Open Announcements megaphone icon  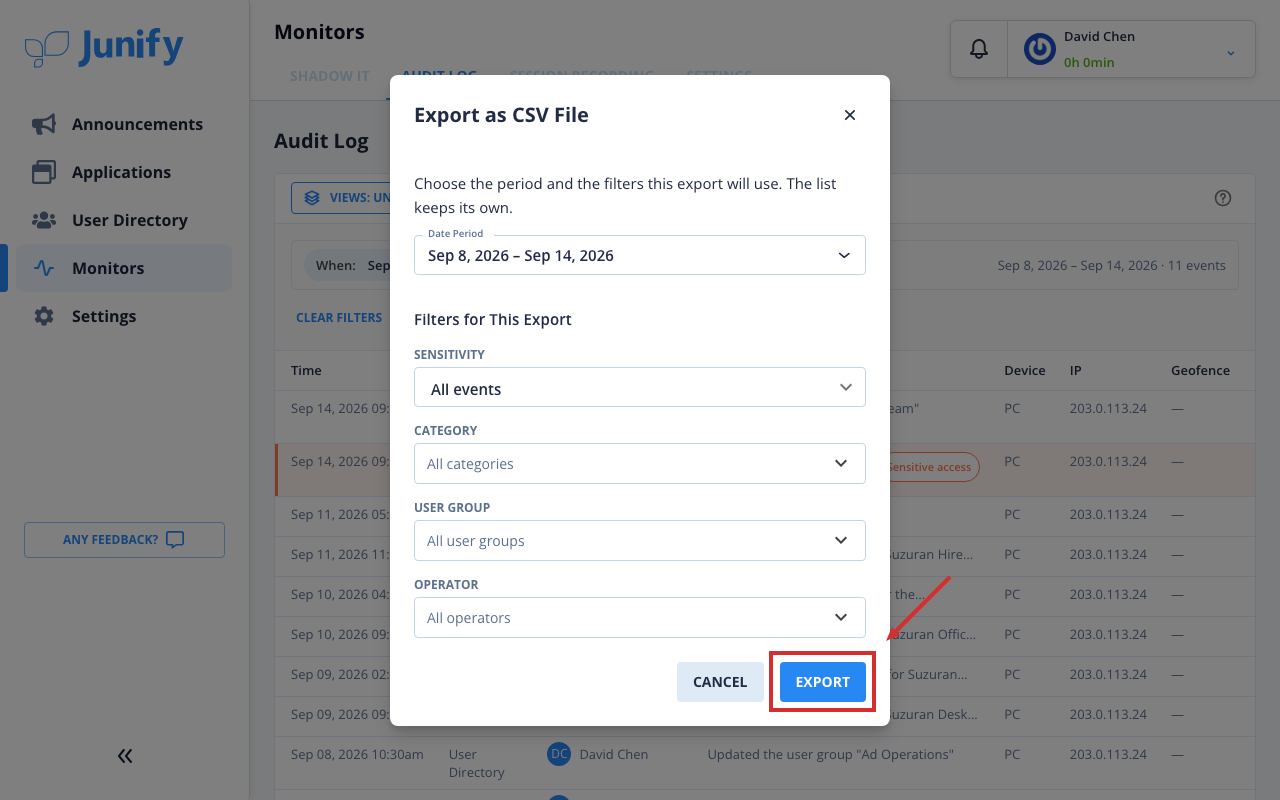coord(44,124)
